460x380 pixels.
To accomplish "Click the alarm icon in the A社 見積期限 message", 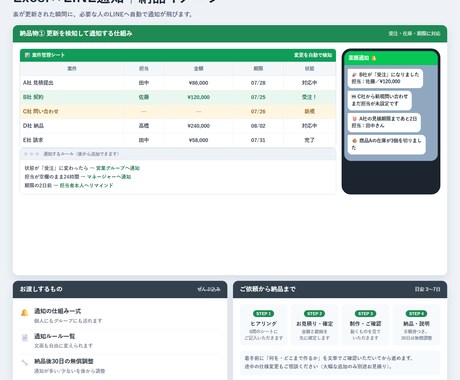I will click(354, 119).
